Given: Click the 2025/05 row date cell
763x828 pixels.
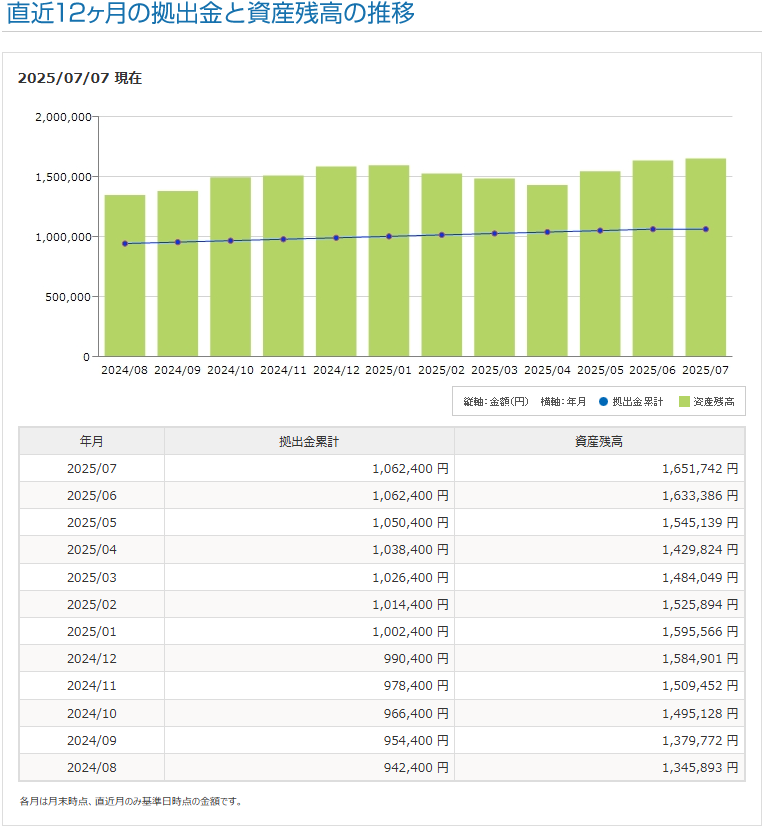Looking at the screenshot, I should (x=91, y=522).
